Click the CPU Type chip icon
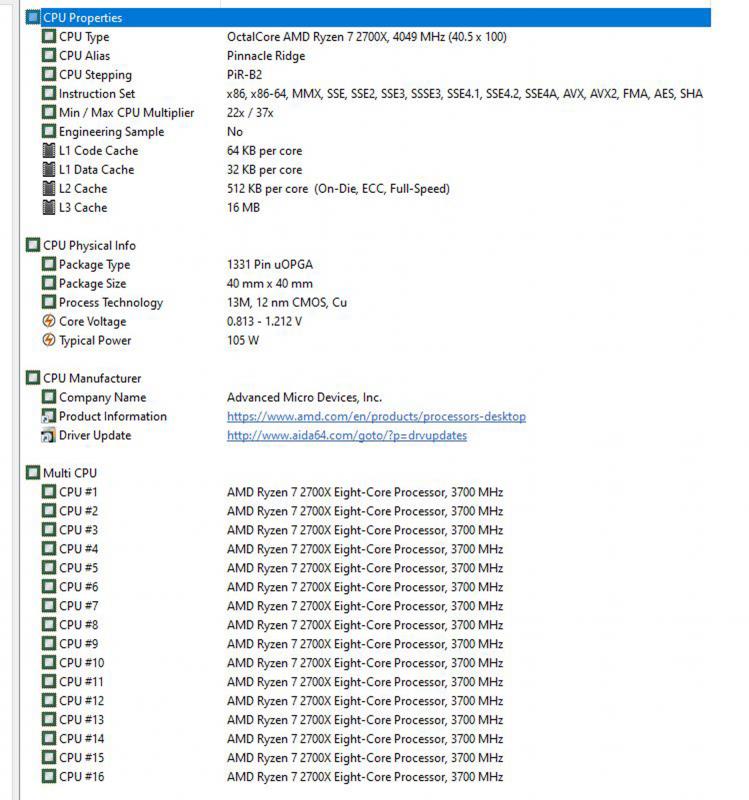The image size is (749, 800). pyautogui.click(x=48, y=37)
